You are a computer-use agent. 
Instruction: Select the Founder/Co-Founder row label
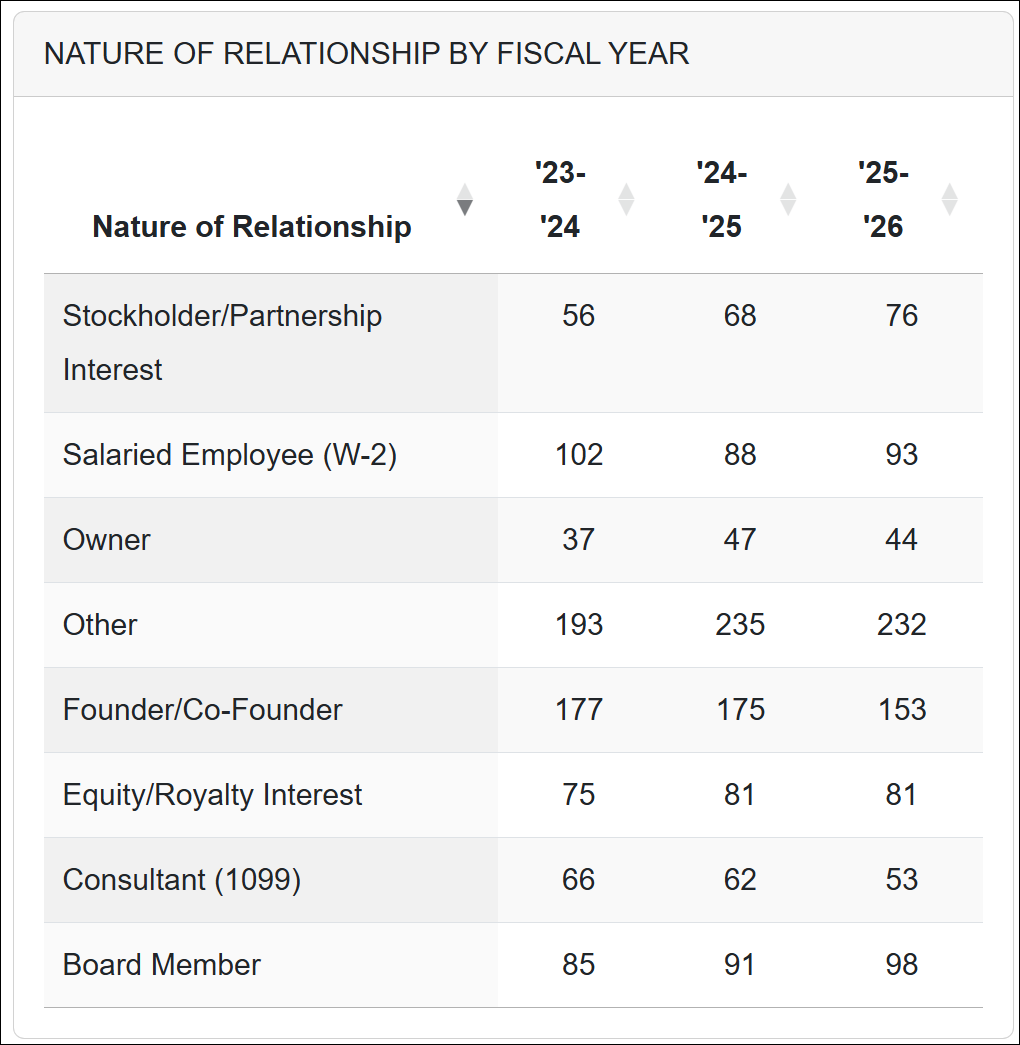(x=203, y=710)
